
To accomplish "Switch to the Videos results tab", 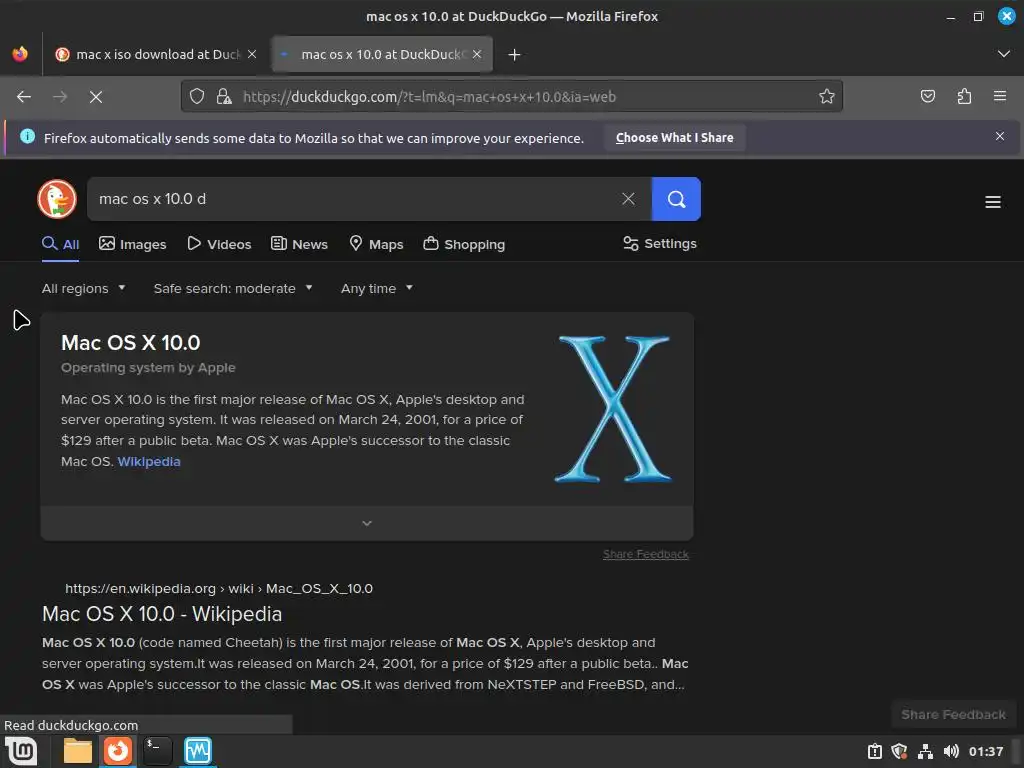I will [219, 244].
